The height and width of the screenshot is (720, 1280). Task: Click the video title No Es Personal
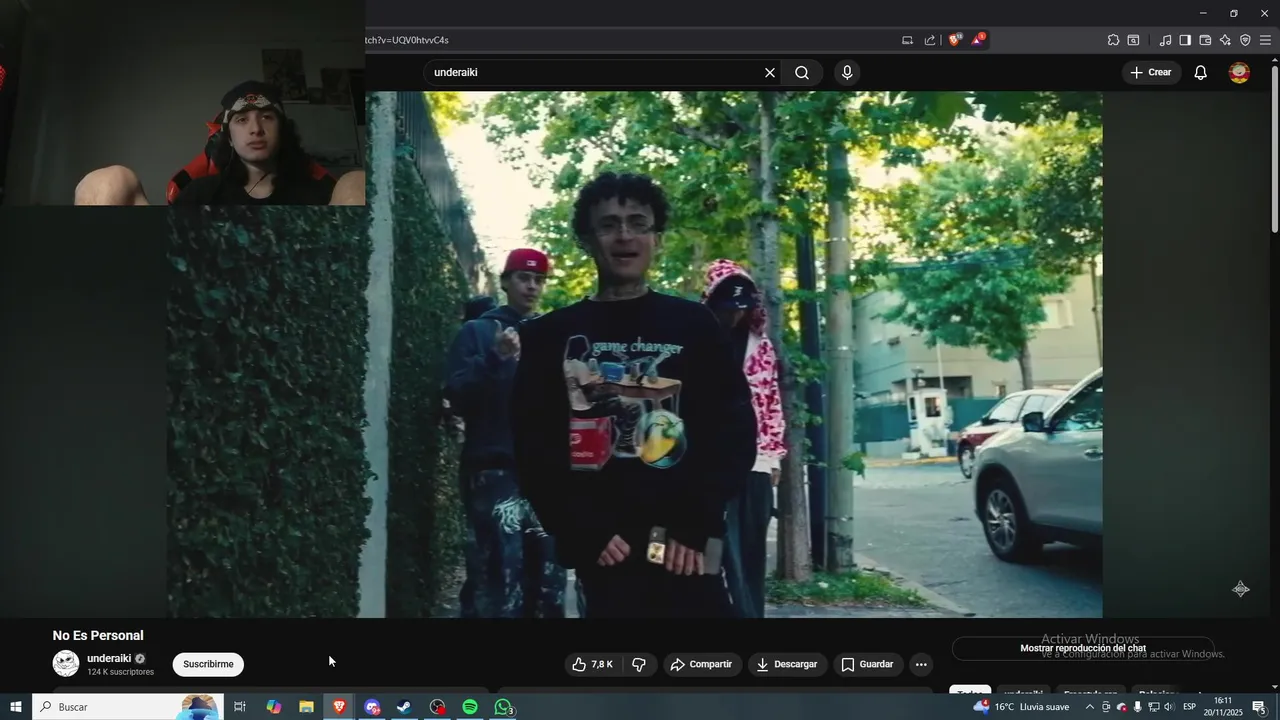coord(98,636)
